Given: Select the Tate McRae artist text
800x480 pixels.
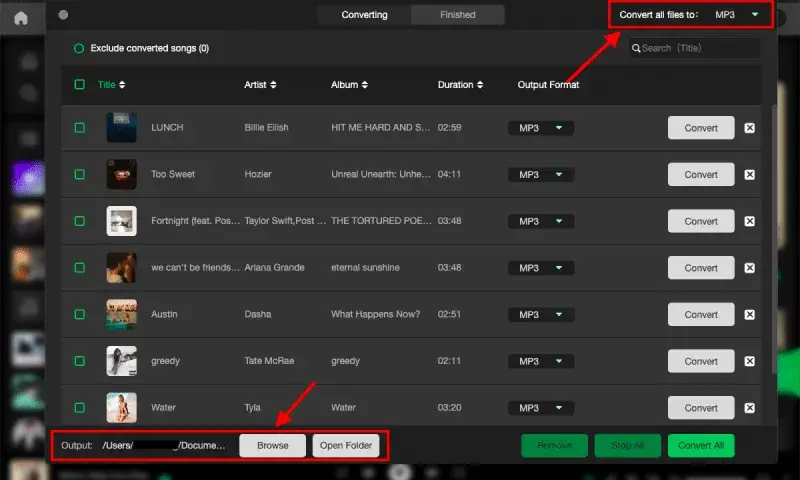Looking at the screenshot, I should click(x=269, y=361).
